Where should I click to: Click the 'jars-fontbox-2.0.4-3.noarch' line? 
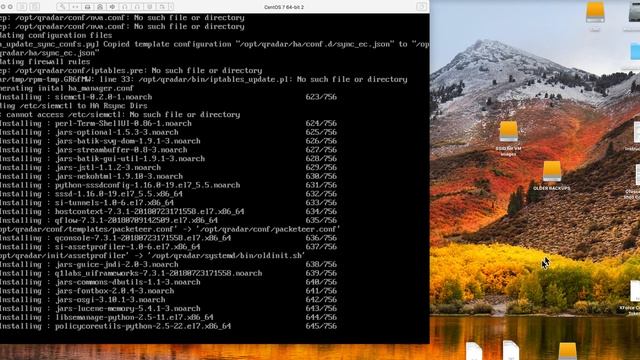point(168,291)
